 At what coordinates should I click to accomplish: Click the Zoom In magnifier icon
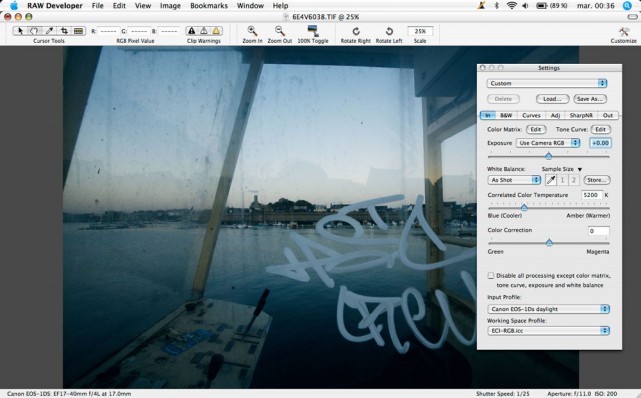tap(252, 31)
